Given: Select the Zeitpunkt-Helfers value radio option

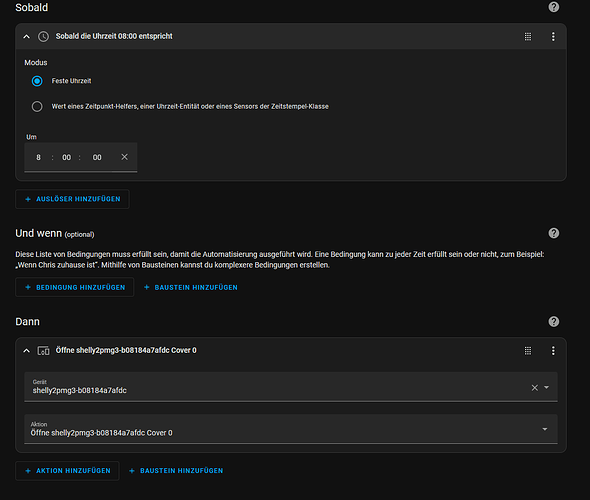Looking at the screenshot, I should click(x=37, y=106).
